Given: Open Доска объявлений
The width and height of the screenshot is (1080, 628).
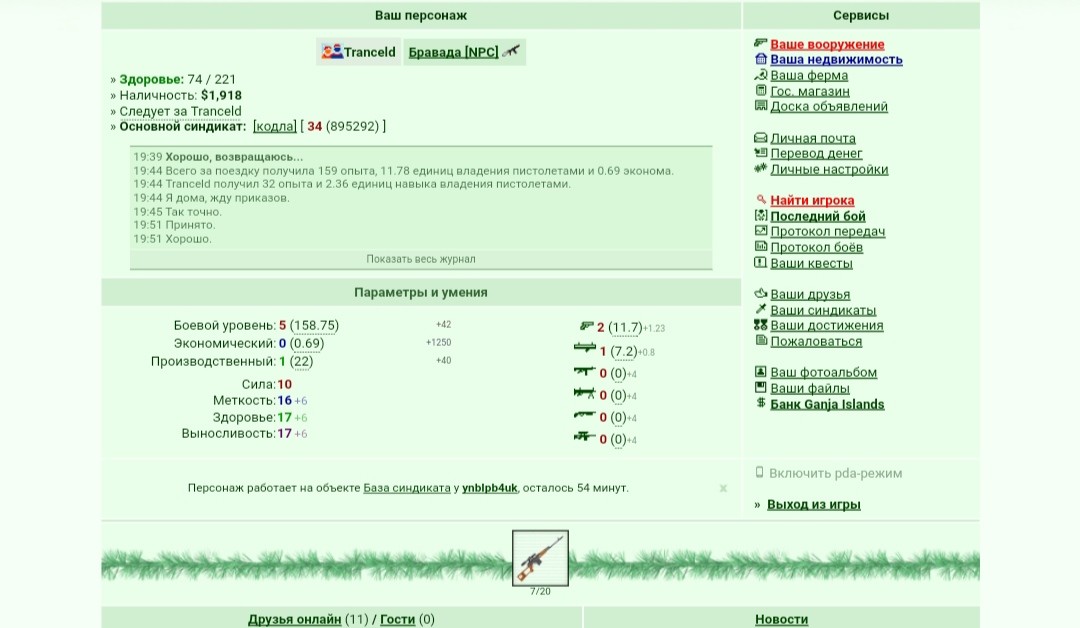Looking at the screenshot, I should click(x=829, y=106).
